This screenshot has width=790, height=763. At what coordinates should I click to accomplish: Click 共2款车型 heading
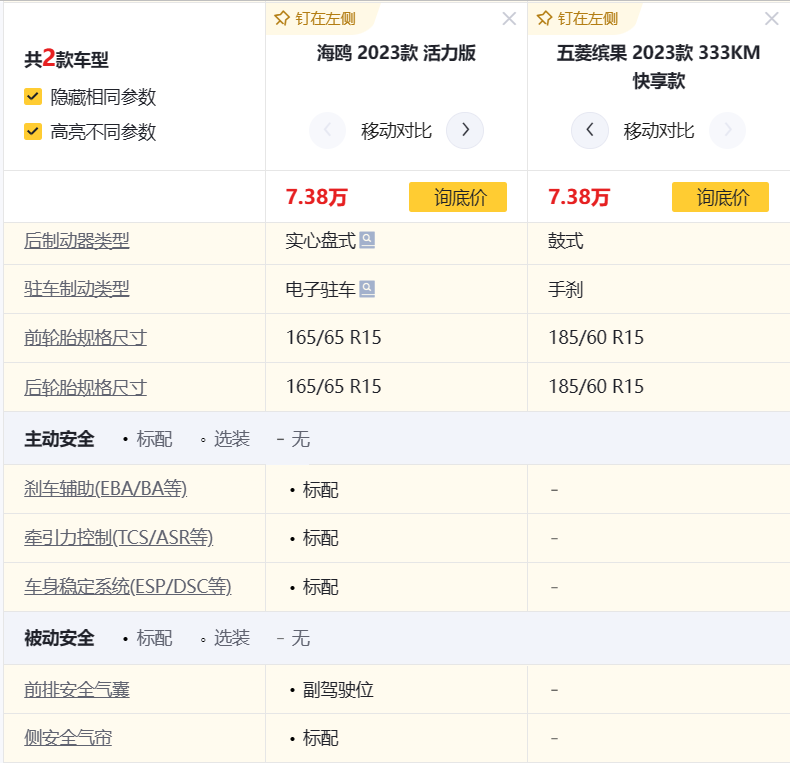tap(67, 58)
